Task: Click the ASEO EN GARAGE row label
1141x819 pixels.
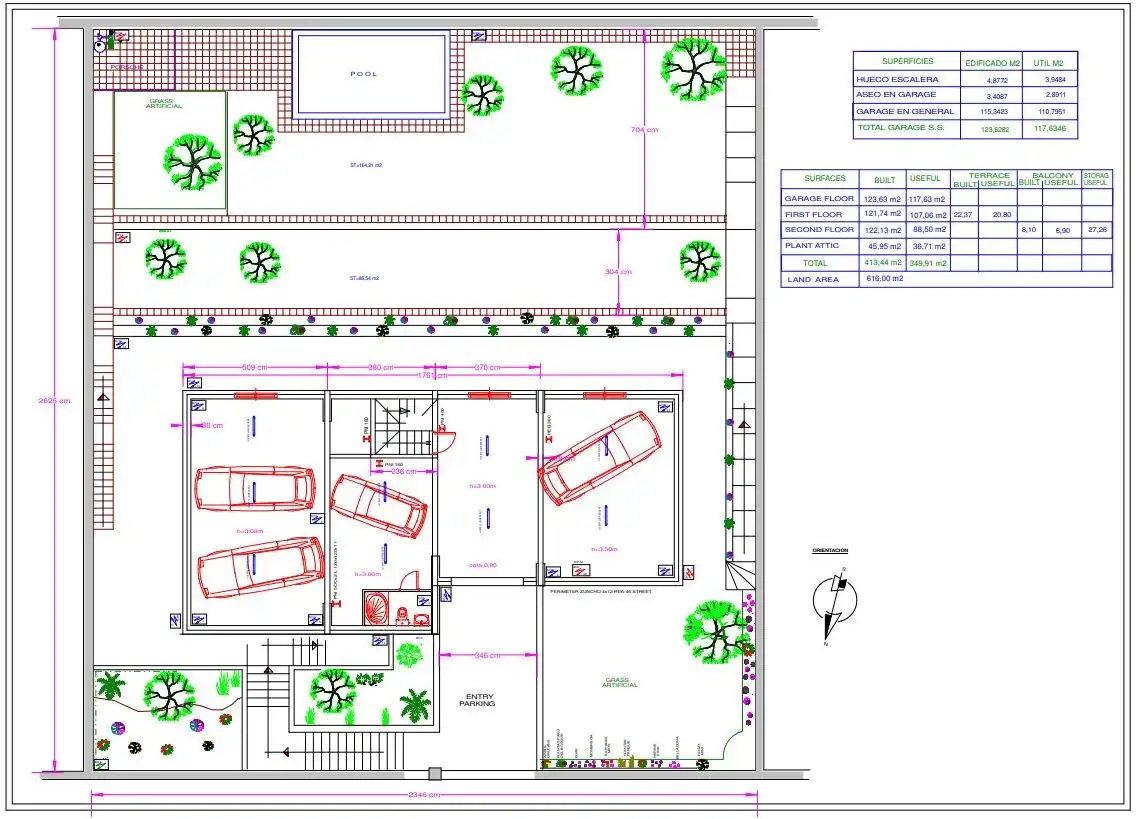Action: click(x=896, y=95)
